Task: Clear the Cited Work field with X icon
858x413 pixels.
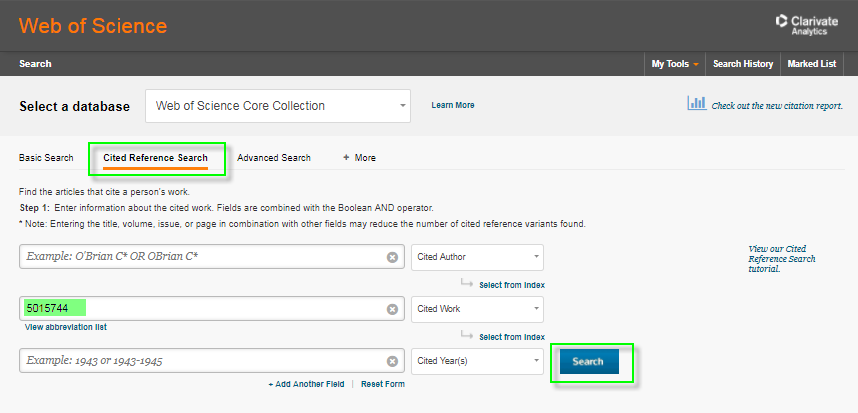Action: [x=392, y=309]
